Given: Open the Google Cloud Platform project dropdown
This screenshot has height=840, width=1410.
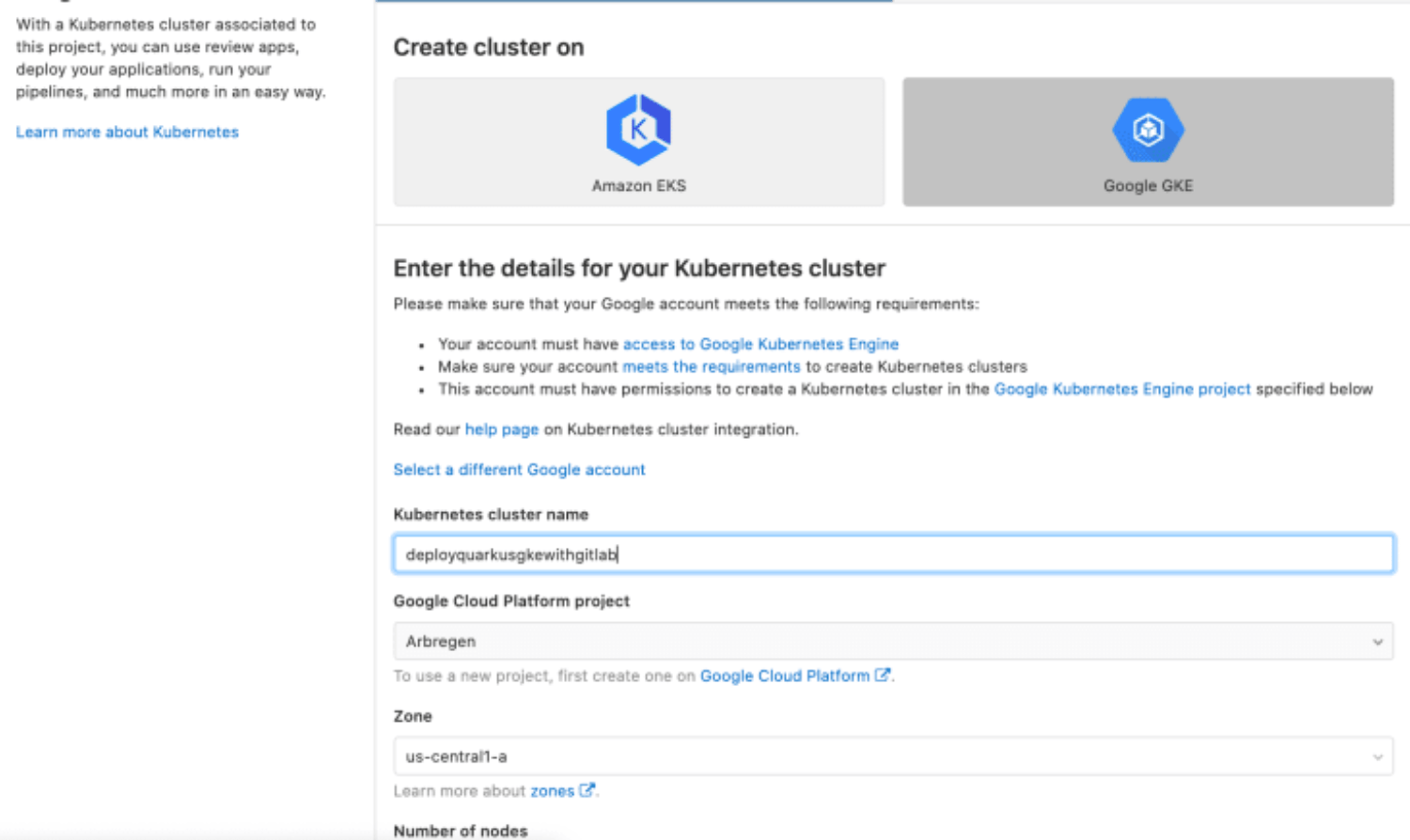Looking at the screenshot, I should [892, 642].
